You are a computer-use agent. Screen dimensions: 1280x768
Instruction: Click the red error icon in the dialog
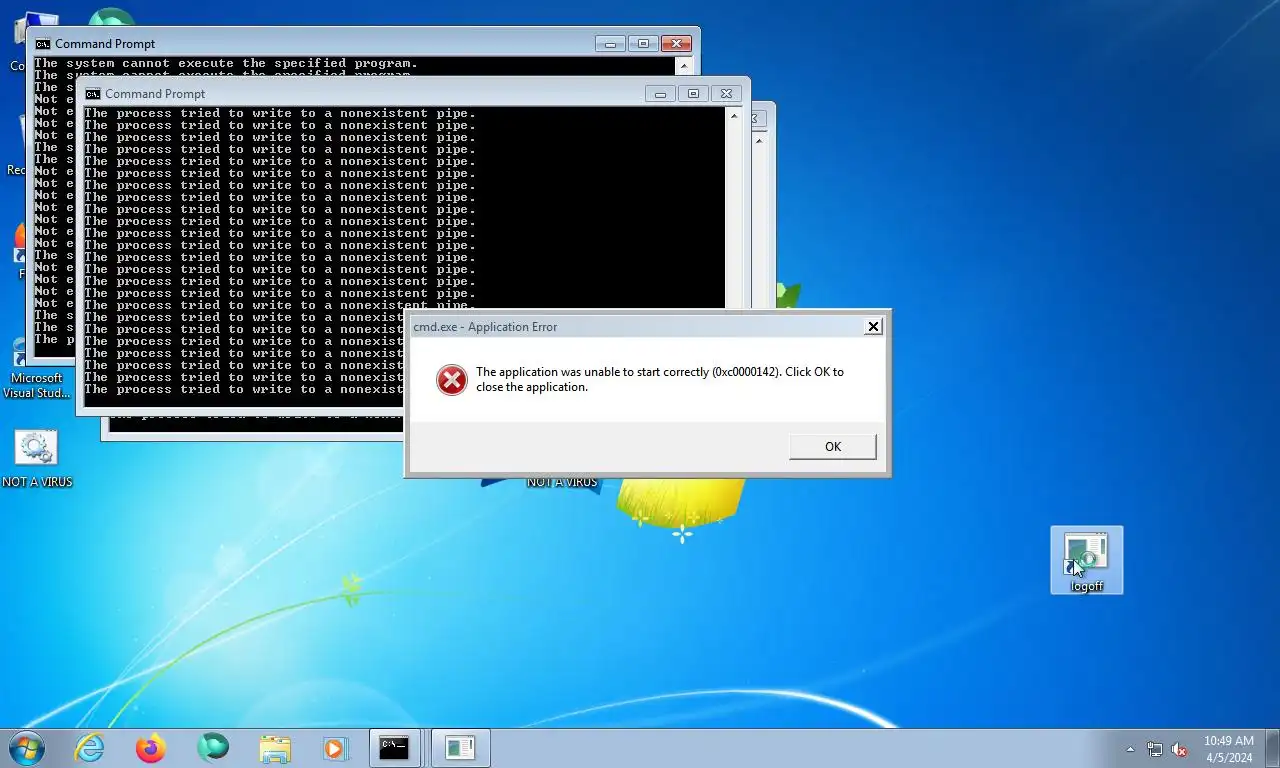(452, 379)
